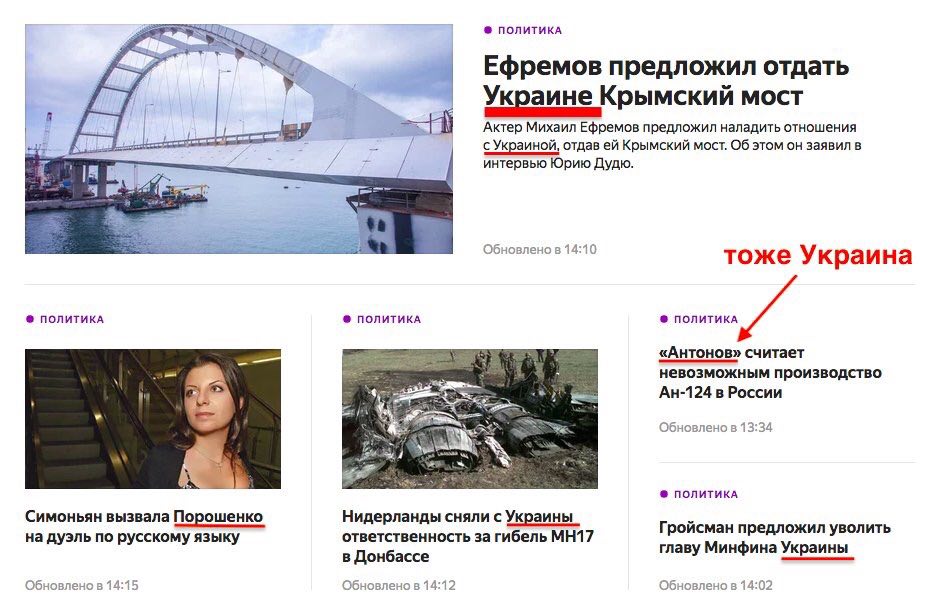Click the Политика tag above the Simonyan photo
The height and width of the screenshot is (612, 937).
point(72,319)
